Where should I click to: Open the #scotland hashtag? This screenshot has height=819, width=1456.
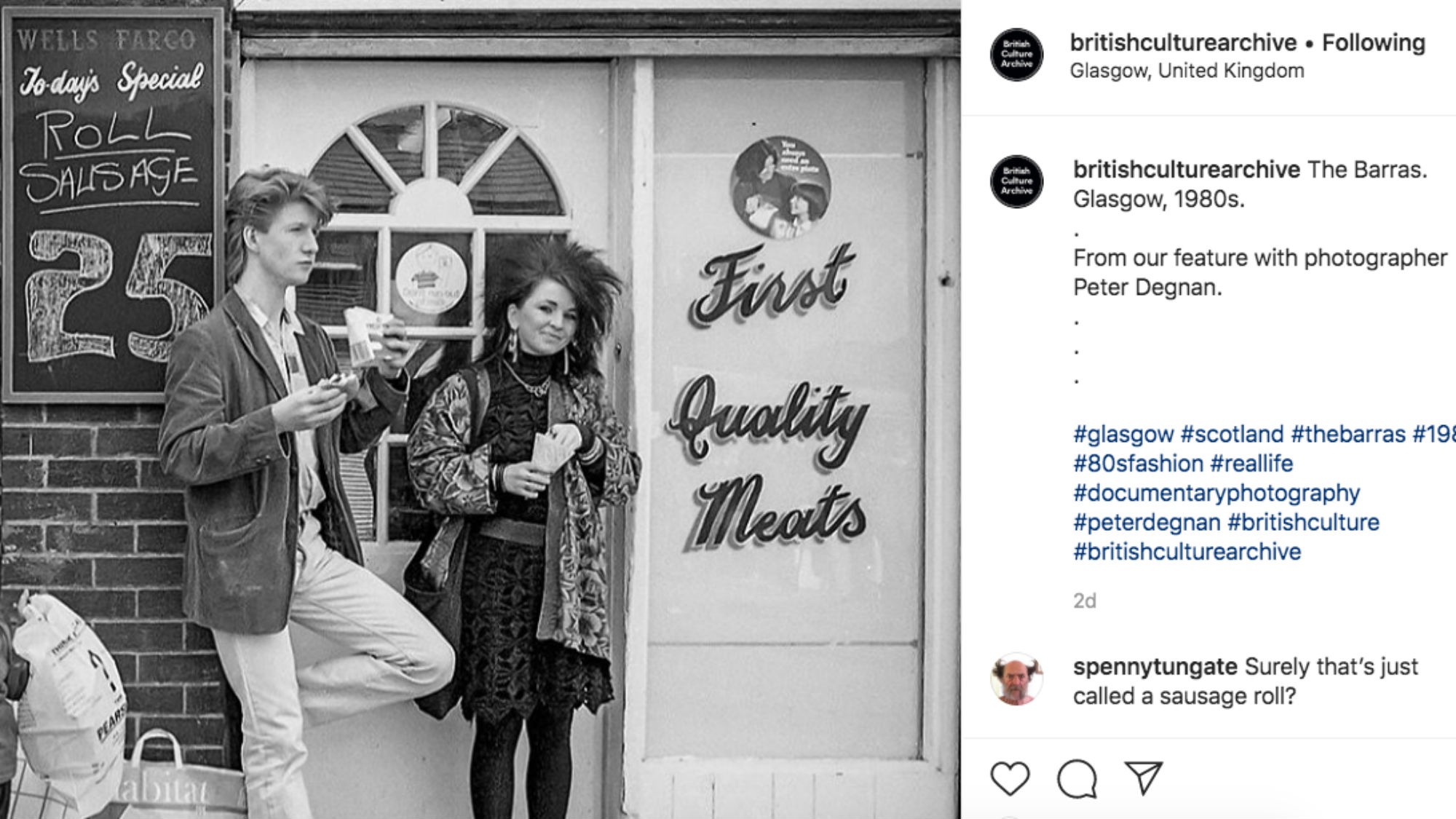point(1232,434)
